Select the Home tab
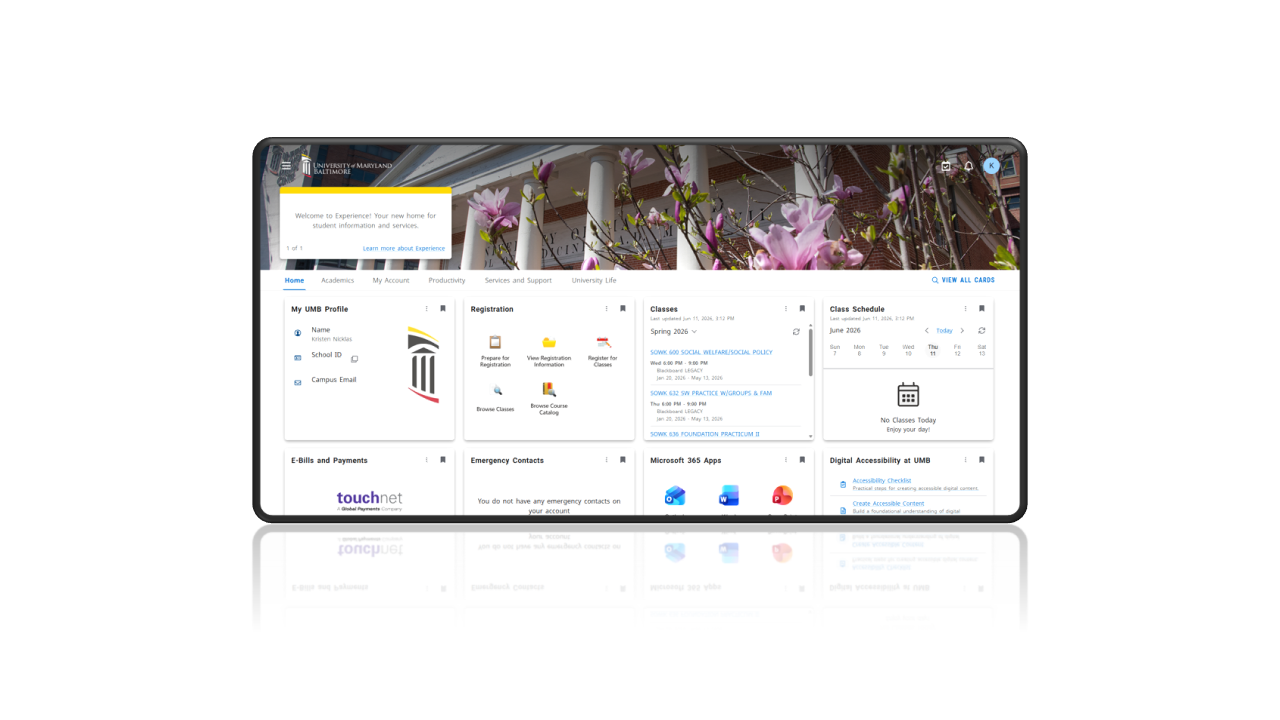The width and height of the screenshot is (1280, 720). tap(294, 281)
